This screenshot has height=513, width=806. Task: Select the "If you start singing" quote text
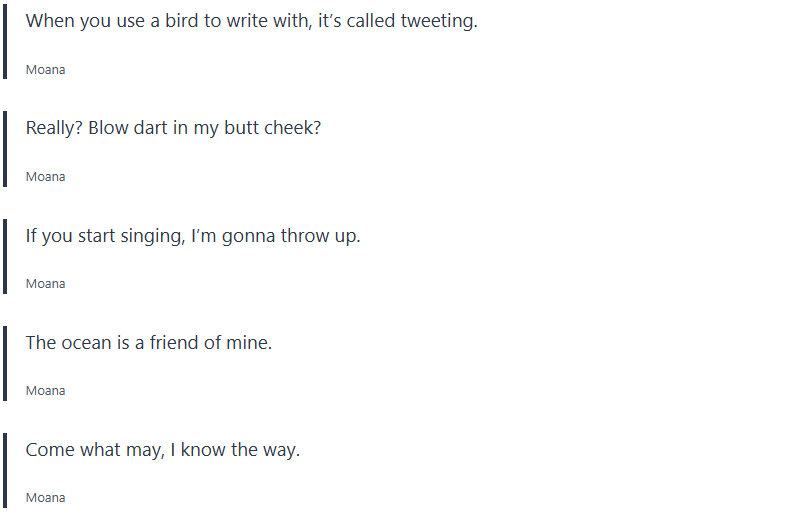coord(193,236)
